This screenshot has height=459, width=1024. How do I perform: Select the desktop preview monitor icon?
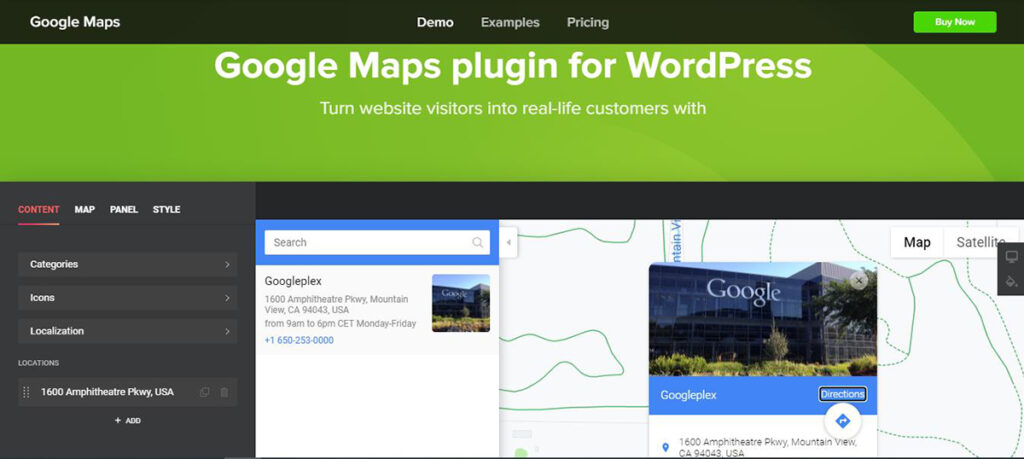pyautogui.click(x=1012, y=256)
